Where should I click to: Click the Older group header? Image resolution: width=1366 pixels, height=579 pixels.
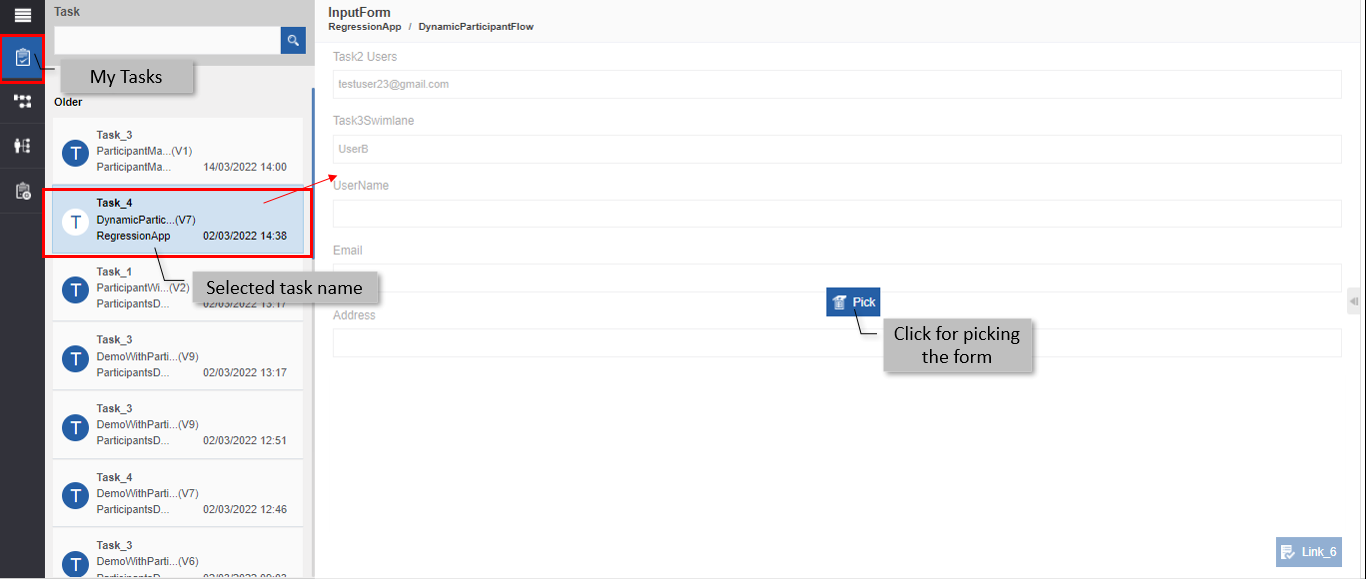pos(68,102)
